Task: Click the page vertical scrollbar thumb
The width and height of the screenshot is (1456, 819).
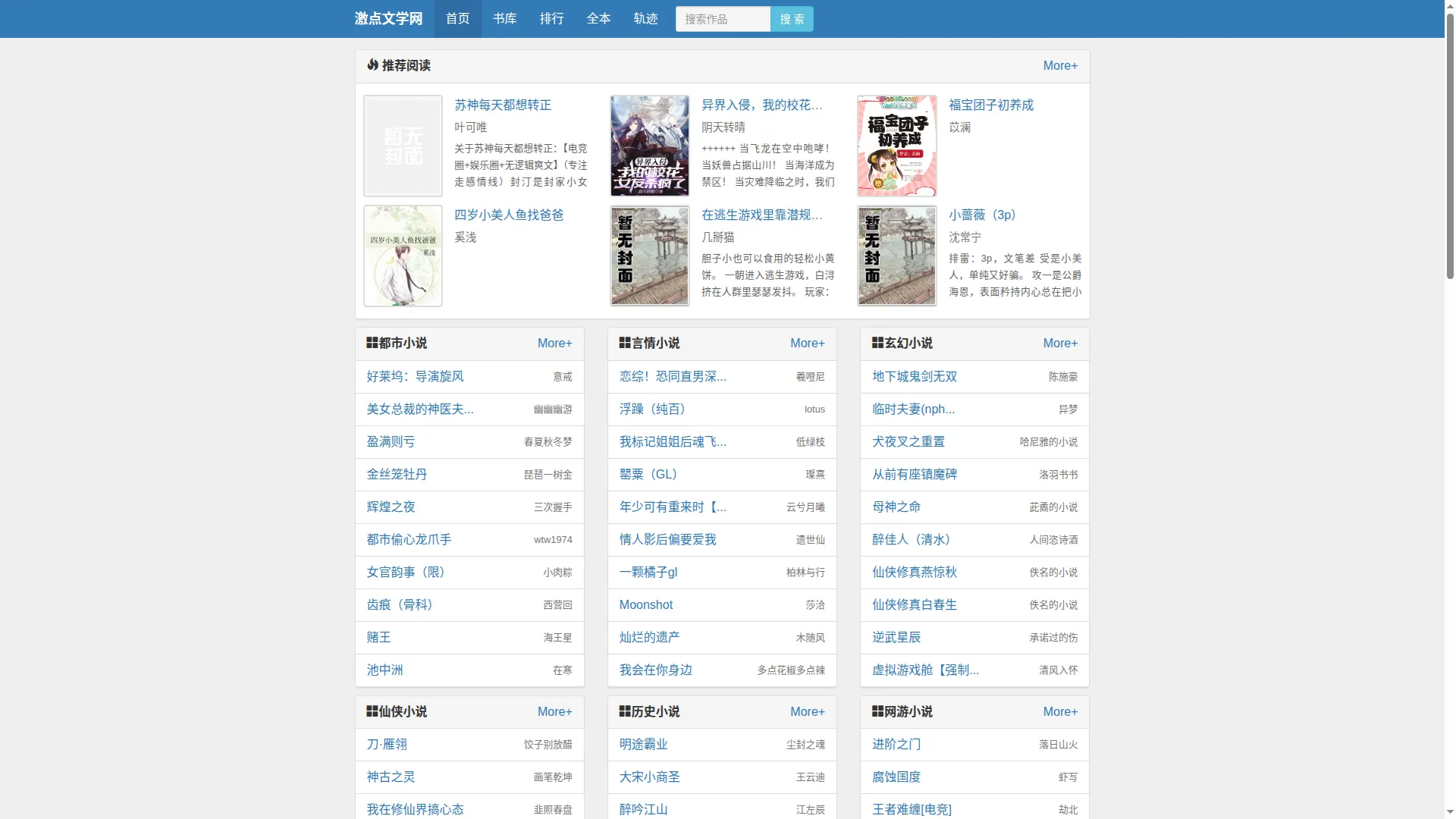Action: tap(1450, 146)
